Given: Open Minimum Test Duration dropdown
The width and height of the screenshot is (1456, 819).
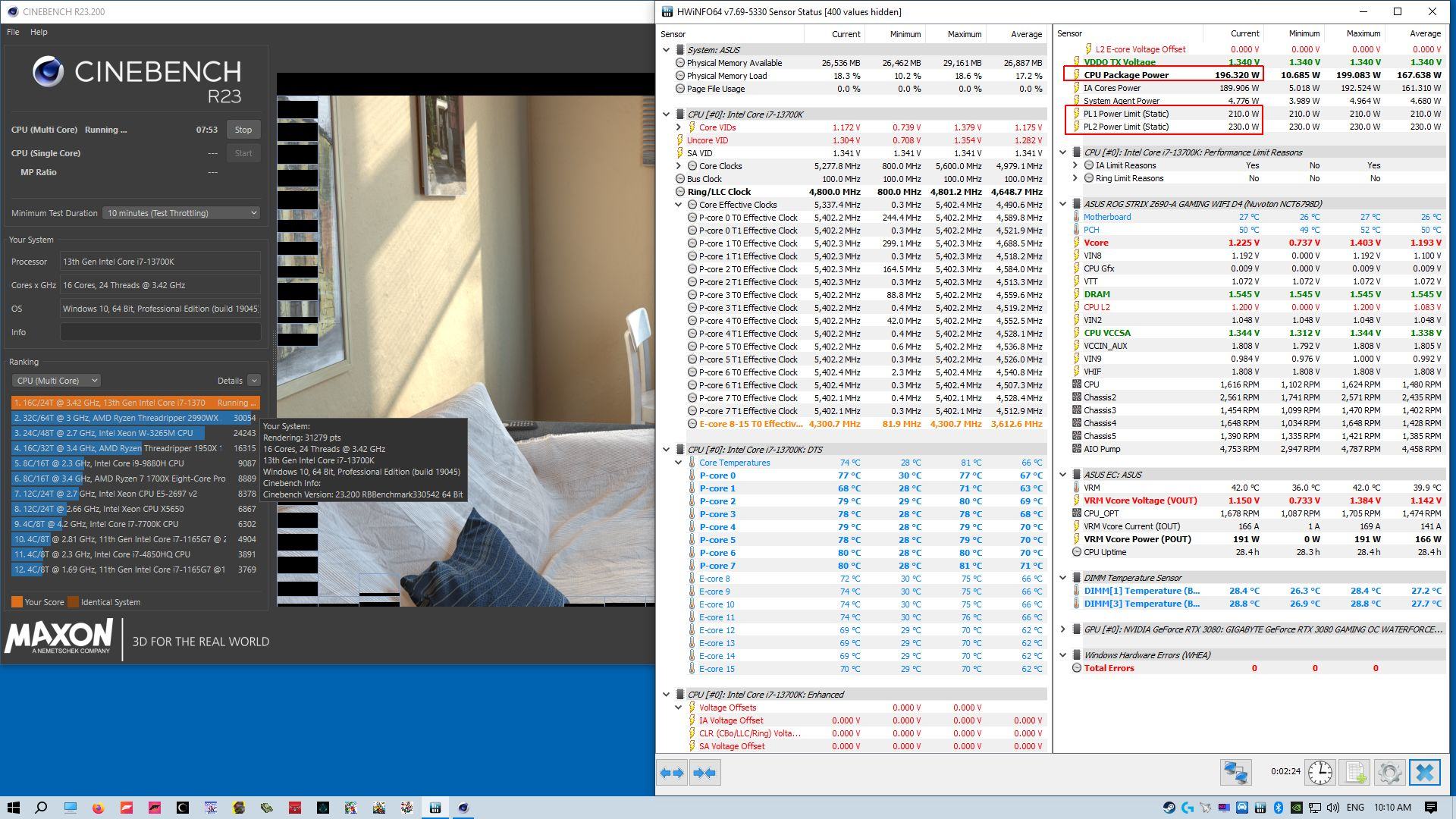Looking at the screenshot, I should (x=180, y=213).
